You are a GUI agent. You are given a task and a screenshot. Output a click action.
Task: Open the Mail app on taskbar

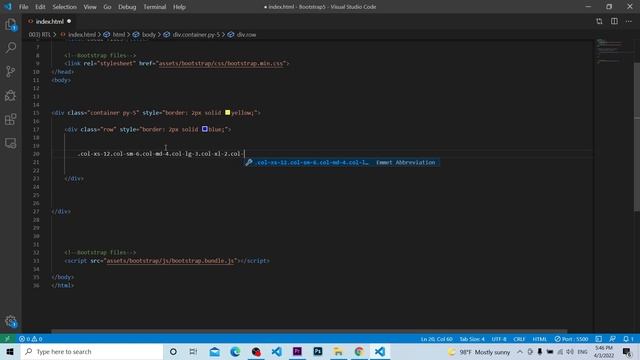(214, 351)
